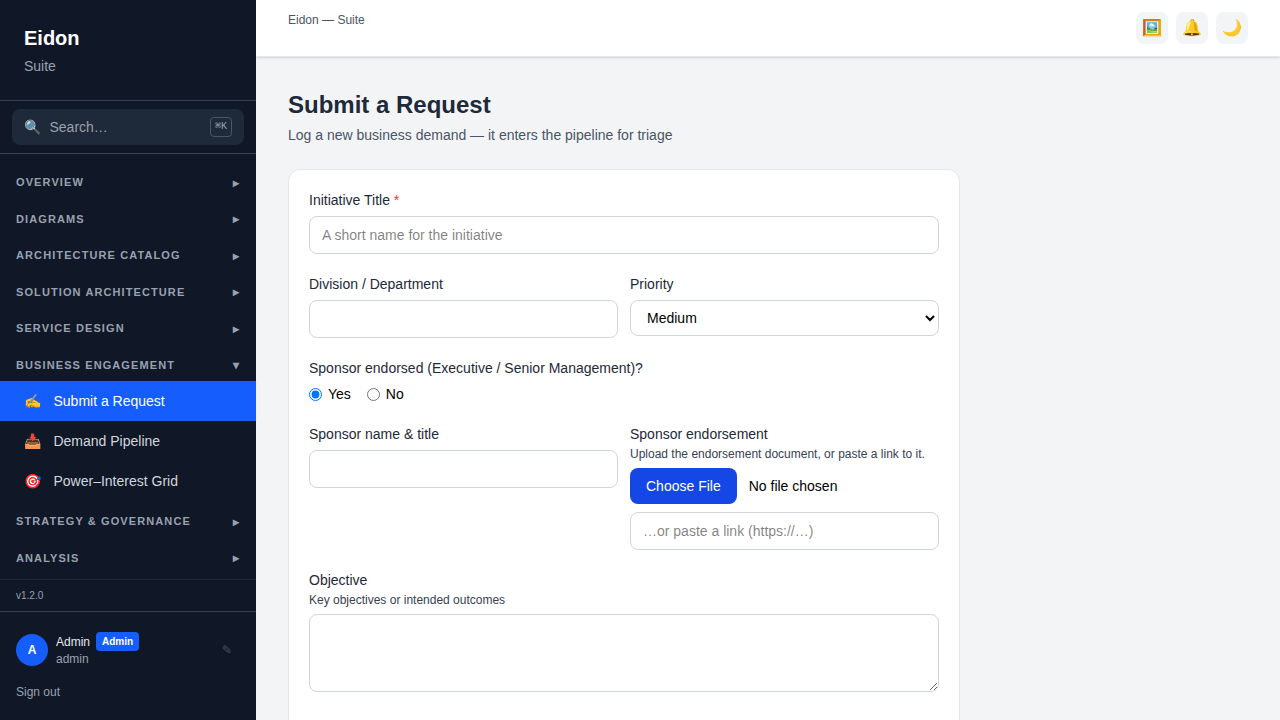Collapse the Business Engagement section
The width and height of the screenshot is (1280, 720).
[x=128, y=365]
